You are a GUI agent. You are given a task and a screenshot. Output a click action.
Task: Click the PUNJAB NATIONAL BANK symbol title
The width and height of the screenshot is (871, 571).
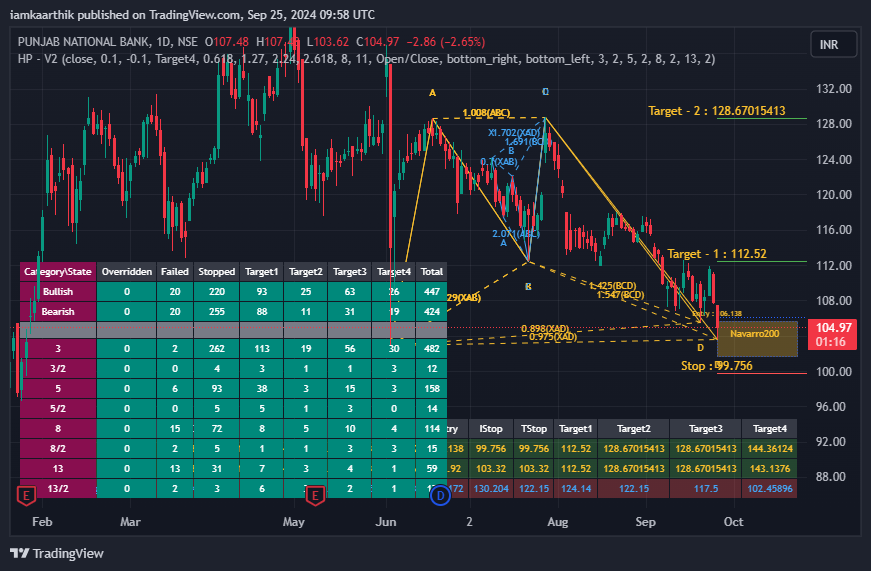[x=84, y=42]
